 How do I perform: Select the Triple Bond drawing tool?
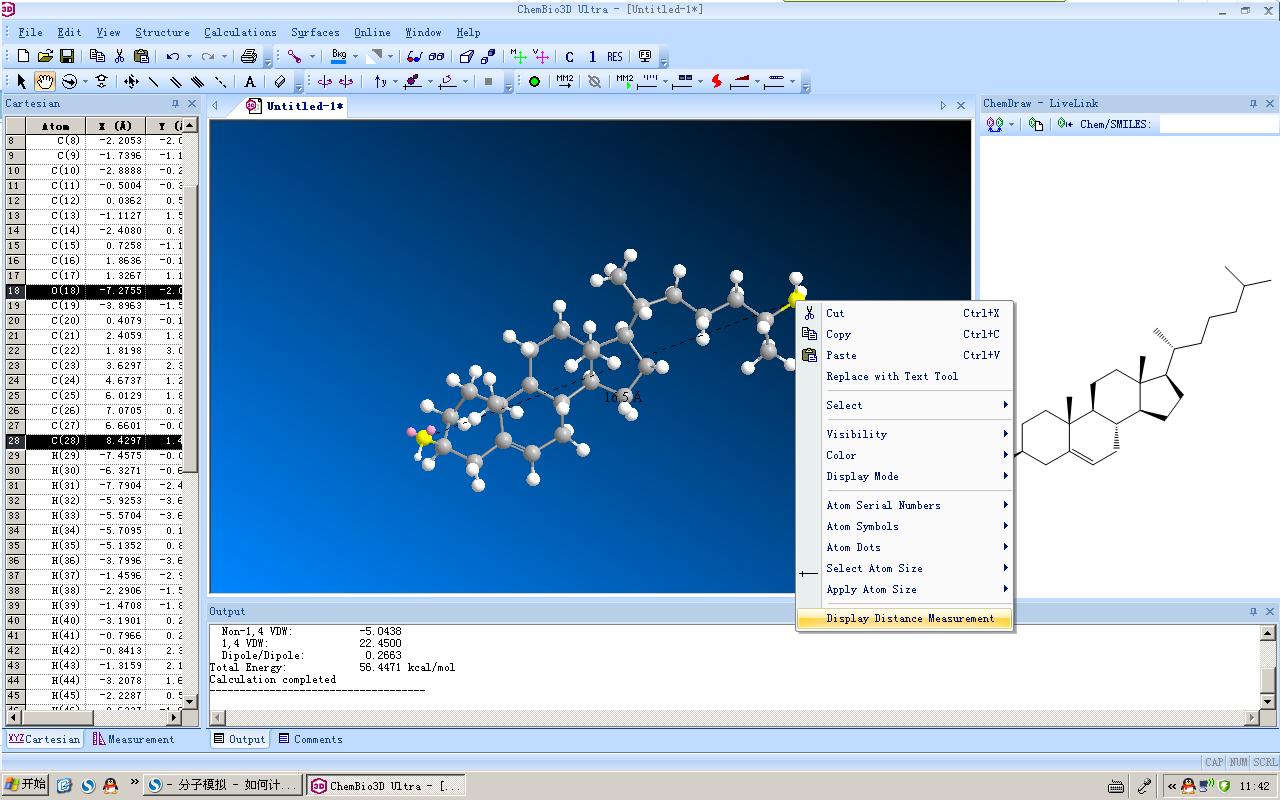[x=197, y=82]
